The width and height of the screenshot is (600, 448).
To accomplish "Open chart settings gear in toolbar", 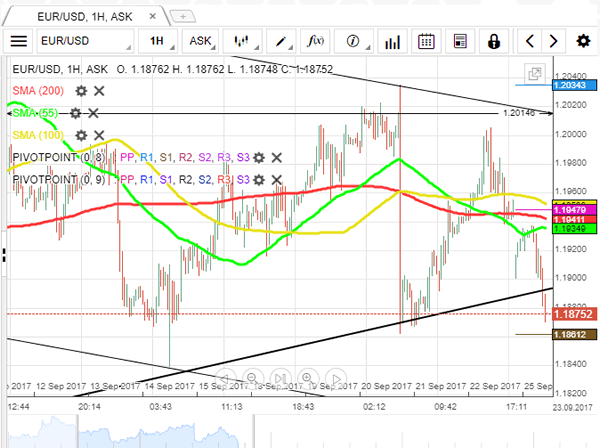I will coord(584,41).
